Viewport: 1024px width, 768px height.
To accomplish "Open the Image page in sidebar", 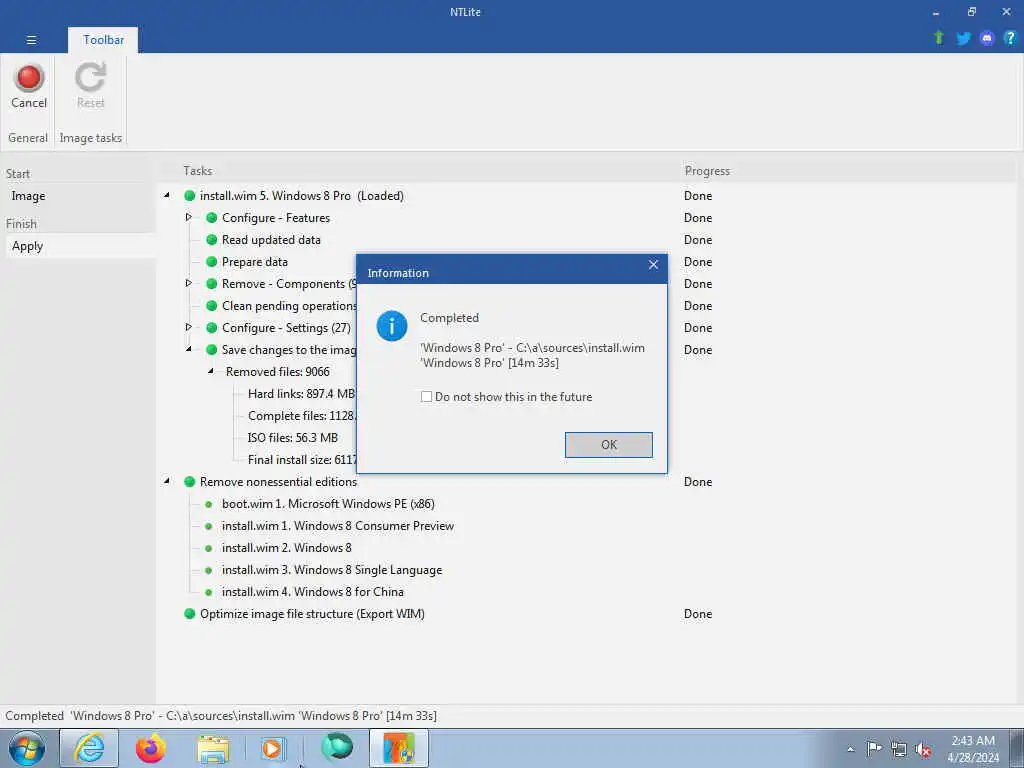I will (28, 196).
